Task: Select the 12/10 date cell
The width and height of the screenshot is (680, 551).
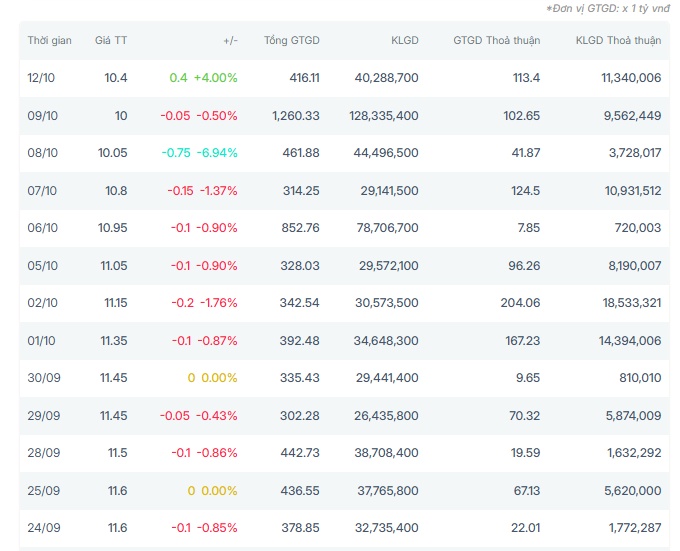Action: coord(41,78)
